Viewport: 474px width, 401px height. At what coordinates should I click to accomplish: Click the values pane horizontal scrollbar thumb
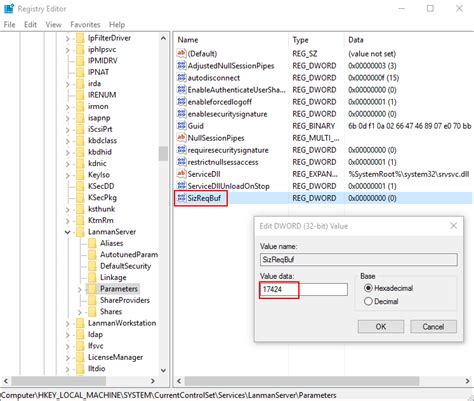302,380
